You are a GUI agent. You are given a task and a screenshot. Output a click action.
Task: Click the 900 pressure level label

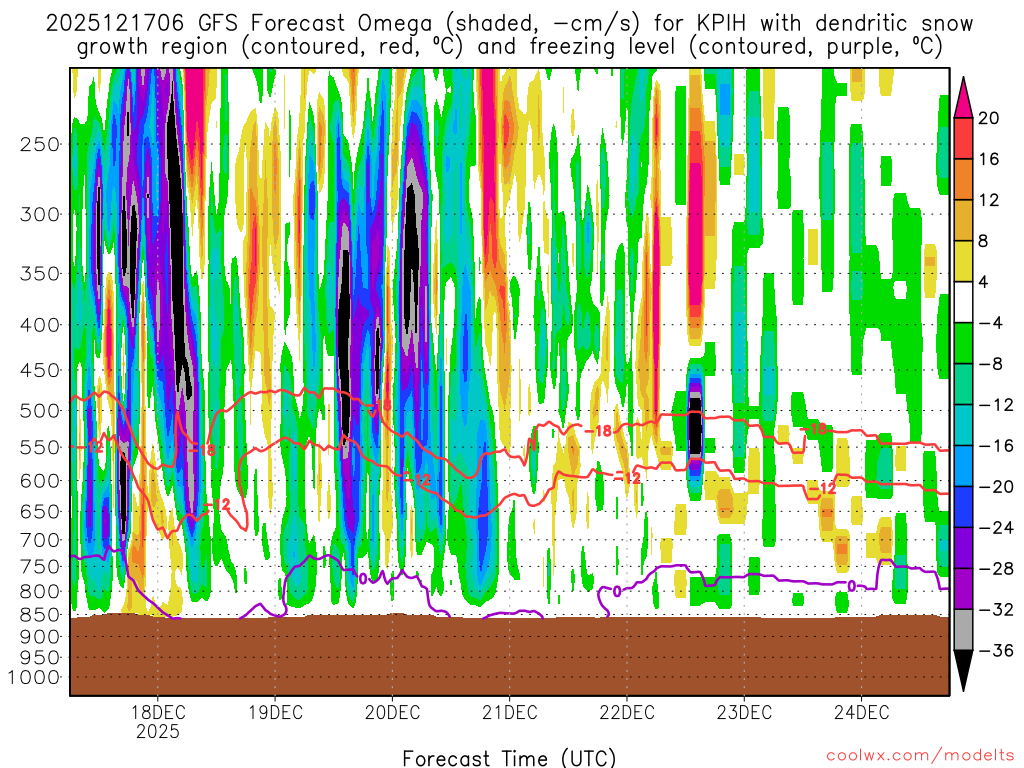tap(40, 637)
